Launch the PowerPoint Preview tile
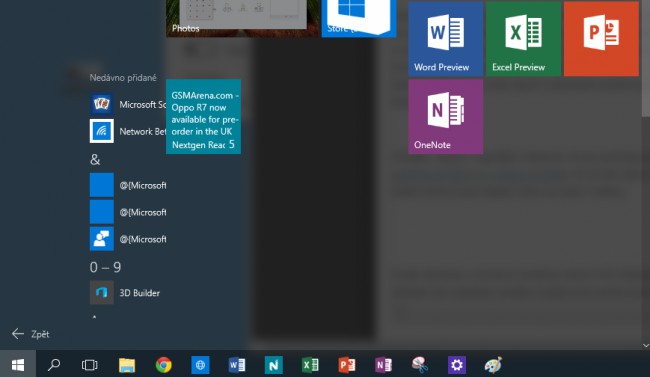This screenshot has height=377, width=650. coord(601,39)
